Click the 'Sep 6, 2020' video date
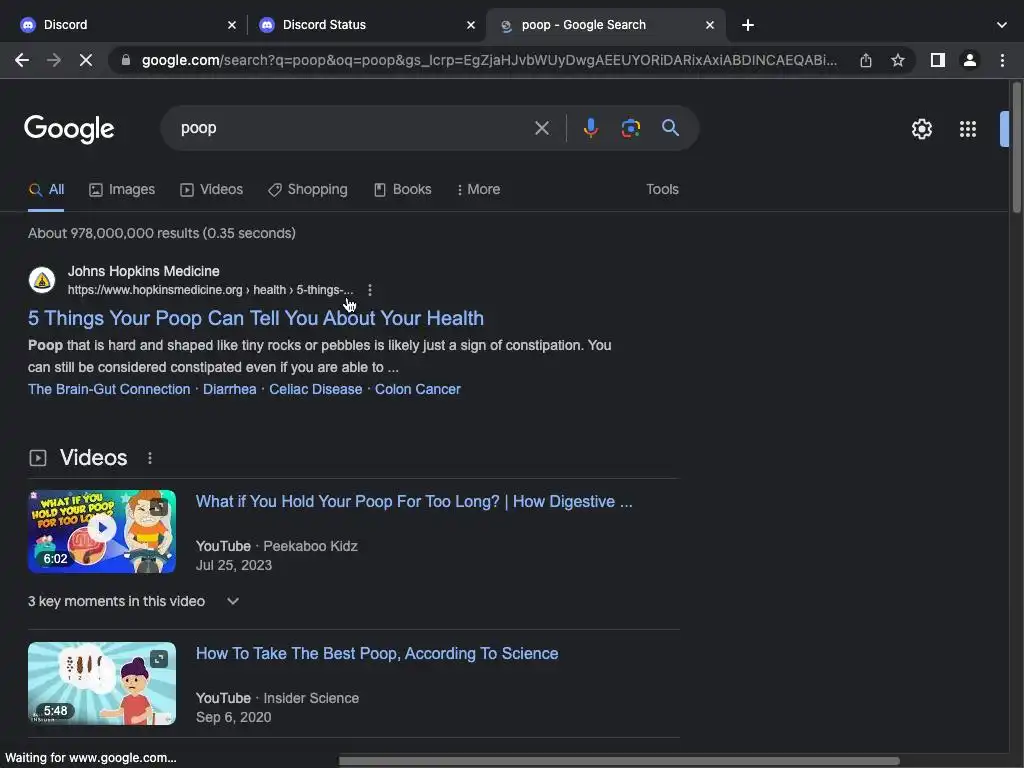Viewport: 1024px width, 768px height. (x=234, y=717)
